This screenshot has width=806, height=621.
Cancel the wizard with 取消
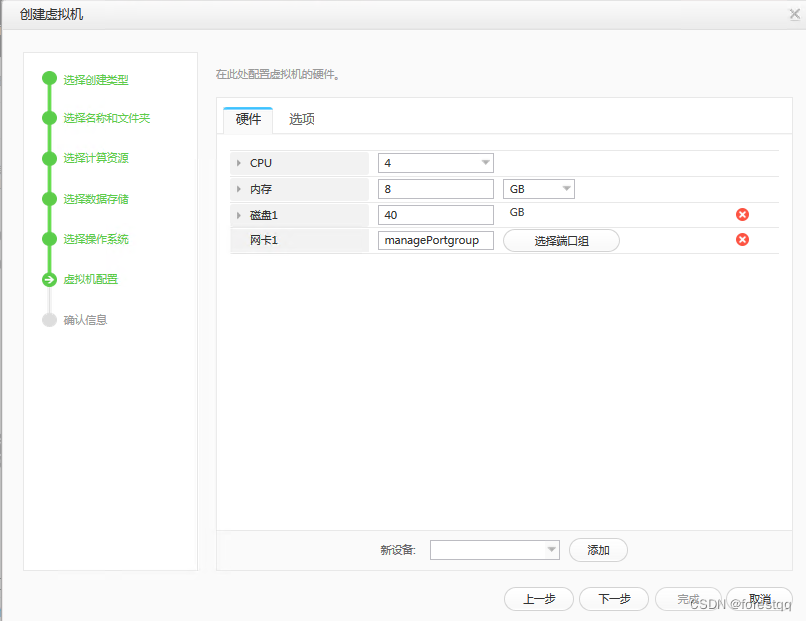[760, 599]
